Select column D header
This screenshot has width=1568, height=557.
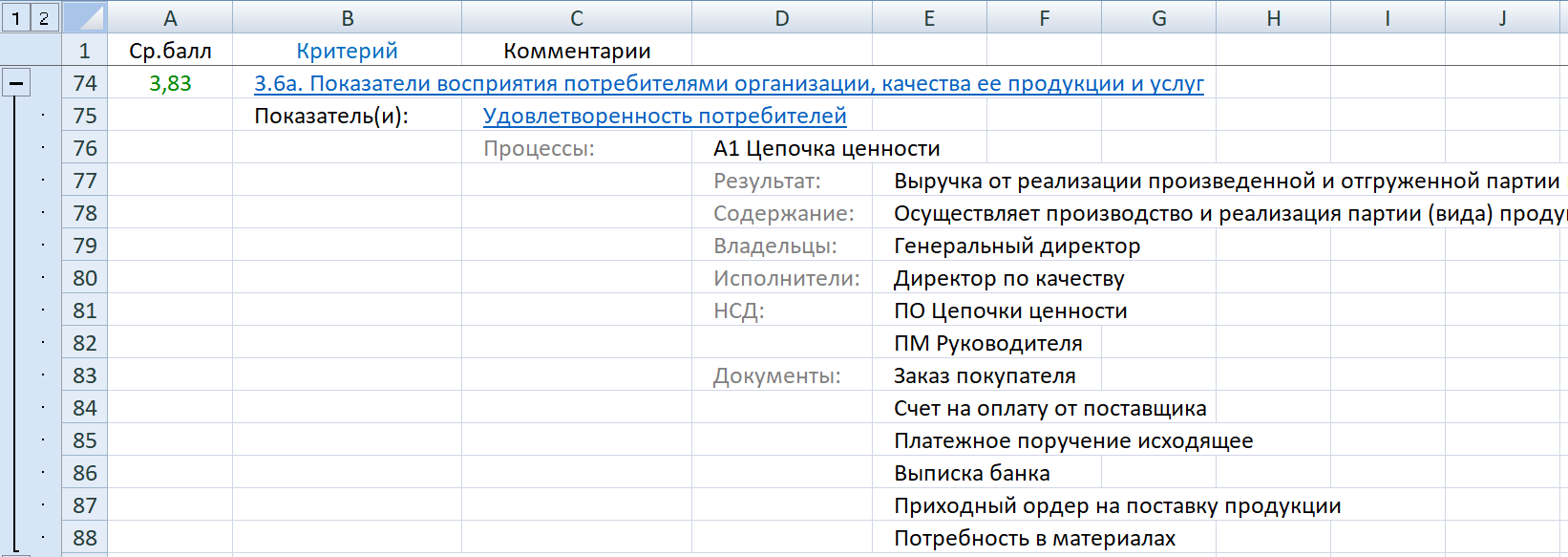781,18
